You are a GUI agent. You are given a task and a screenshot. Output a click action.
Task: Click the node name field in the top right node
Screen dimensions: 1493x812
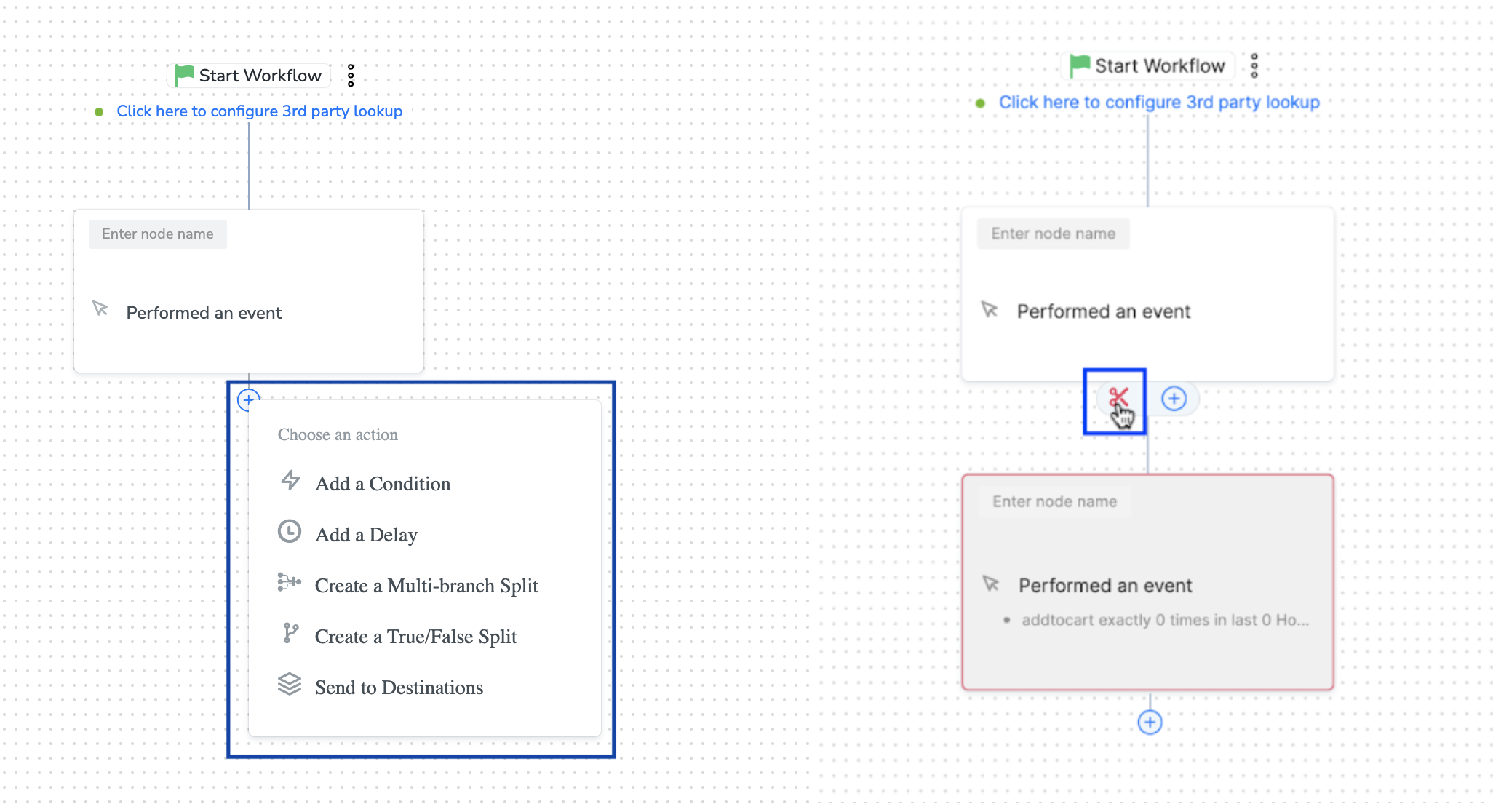1053,234
